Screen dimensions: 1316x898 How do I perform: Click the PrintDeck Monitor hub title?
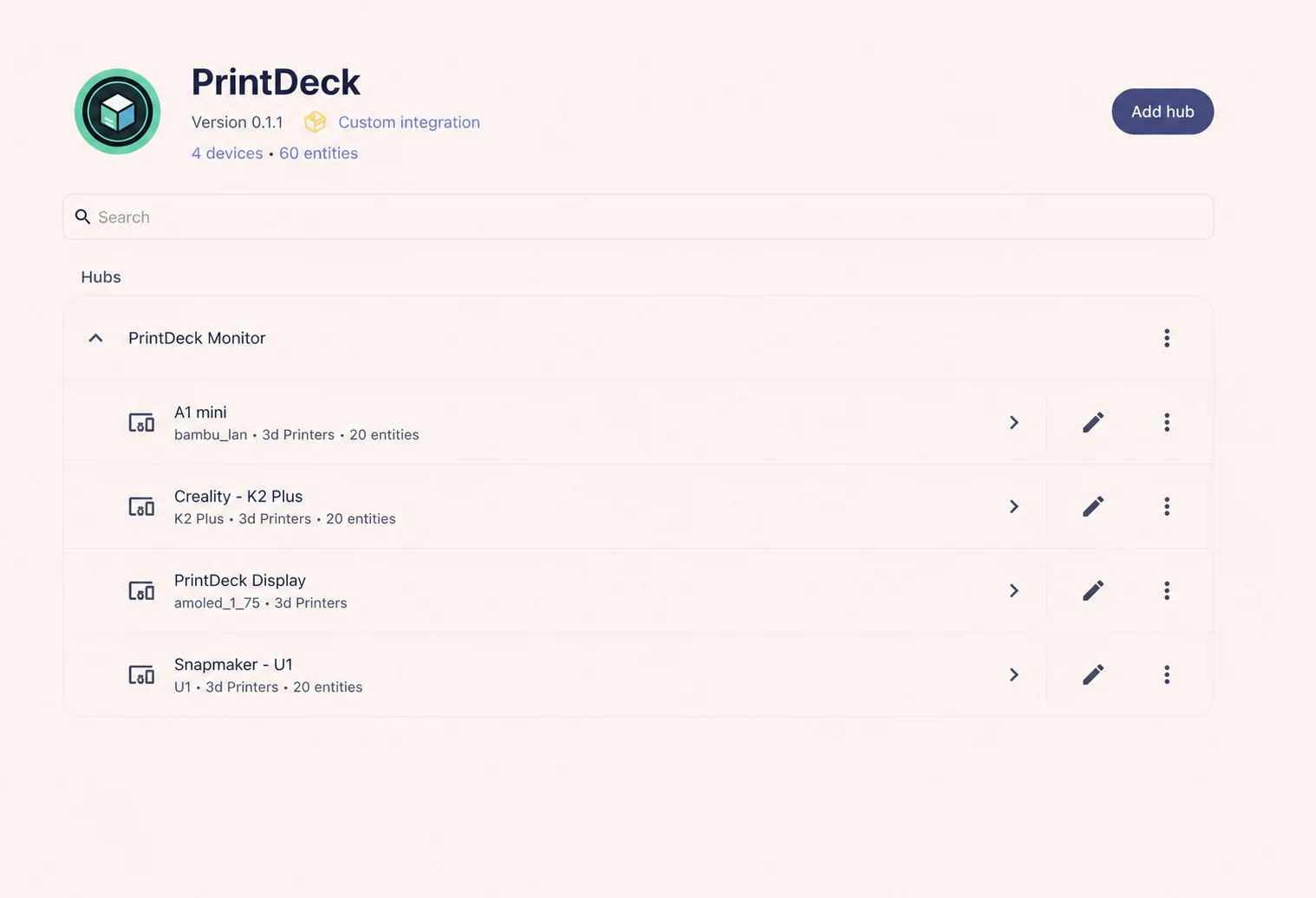pos(197,338)
